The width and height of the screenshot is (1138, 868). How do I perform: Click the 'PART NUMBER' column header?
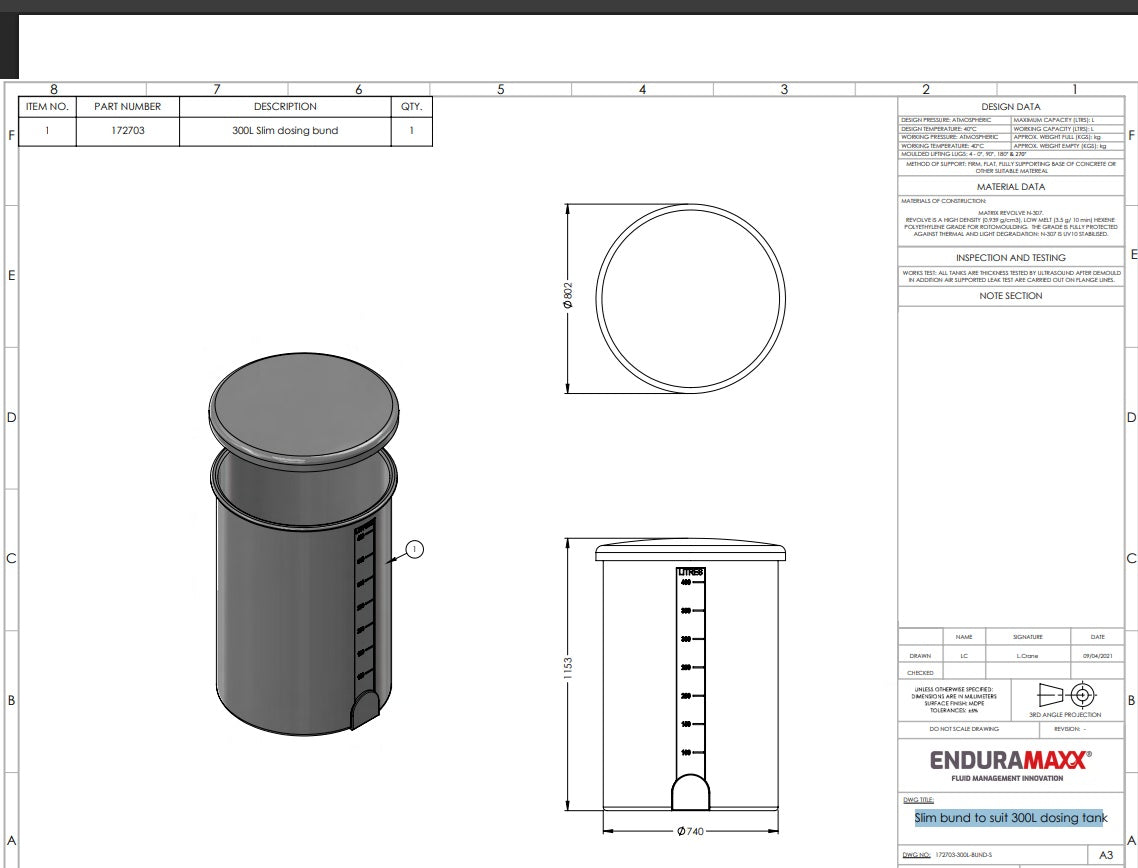(128, 107)
